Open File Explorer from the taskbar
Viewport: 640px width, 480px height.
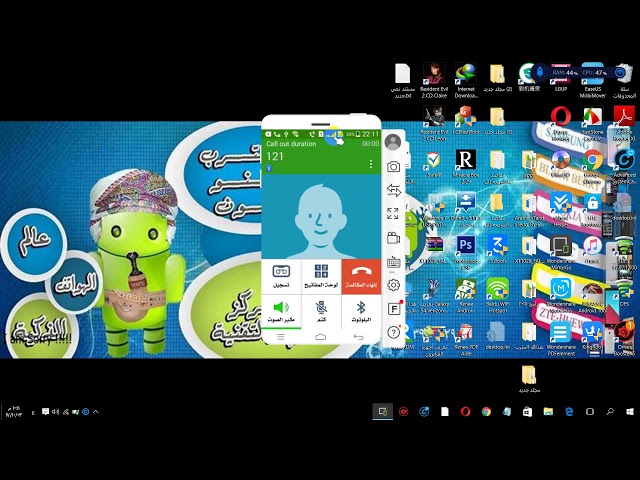(x=548, y=411)
